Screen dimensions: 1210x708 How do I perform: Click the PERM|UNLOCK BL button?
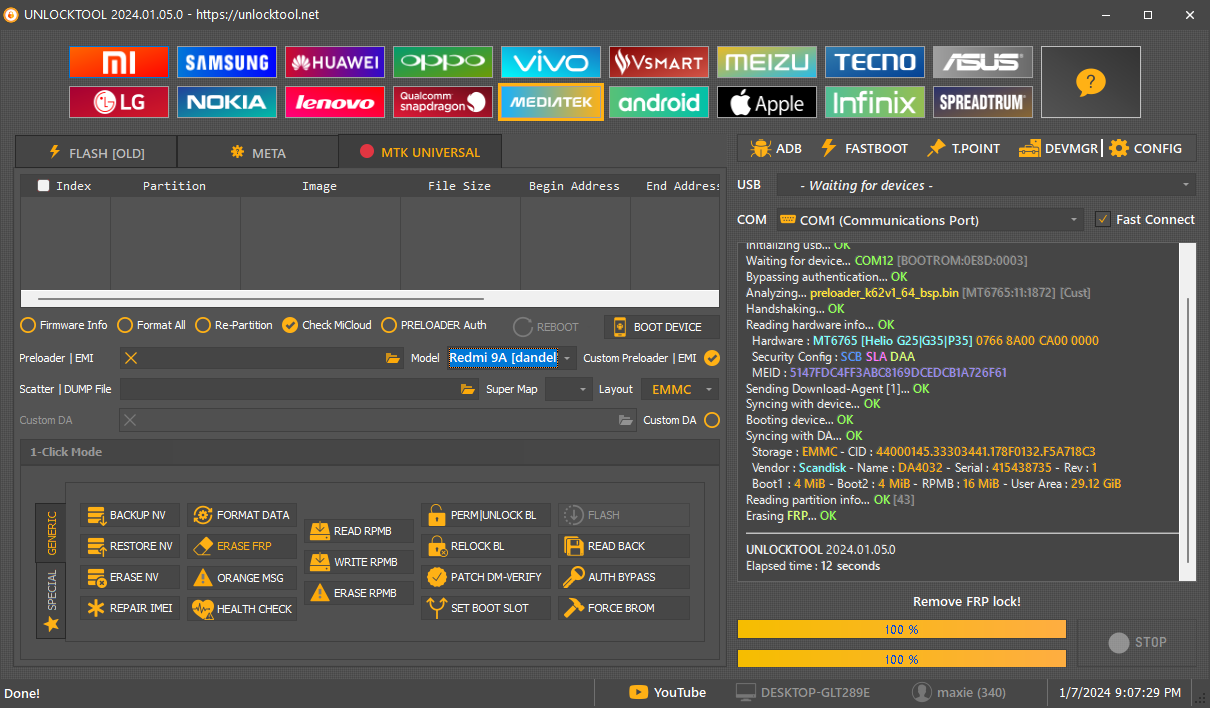click(x=486, y=515)
